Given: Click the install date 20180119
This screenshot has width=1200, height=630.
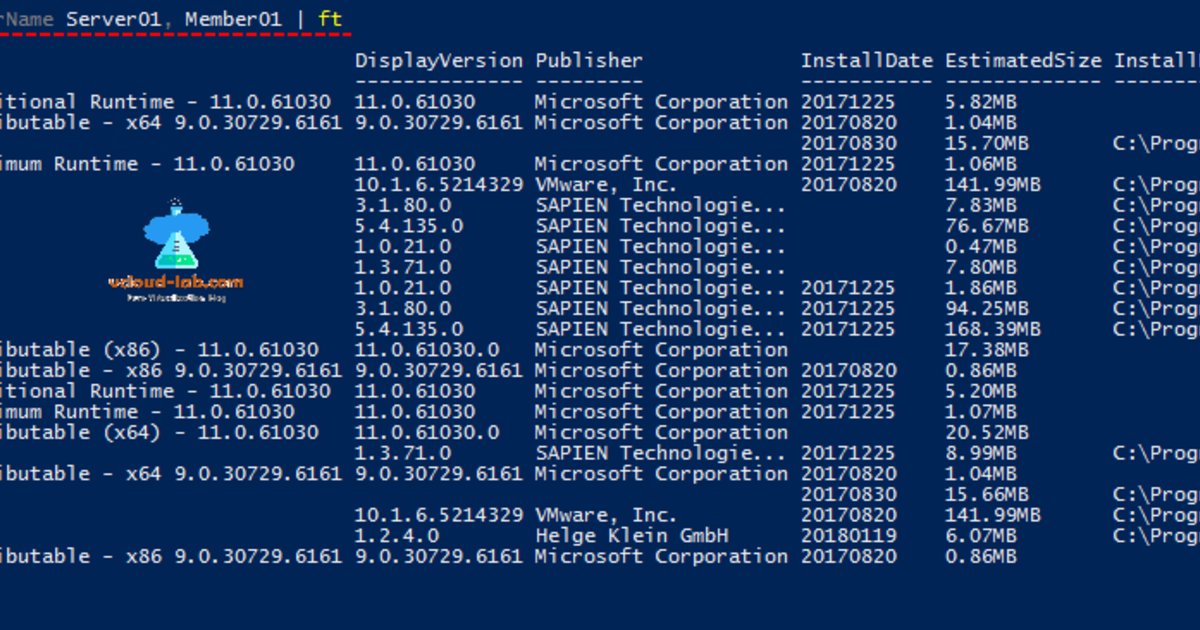Looking at the screenshot, I should point(848,536).
